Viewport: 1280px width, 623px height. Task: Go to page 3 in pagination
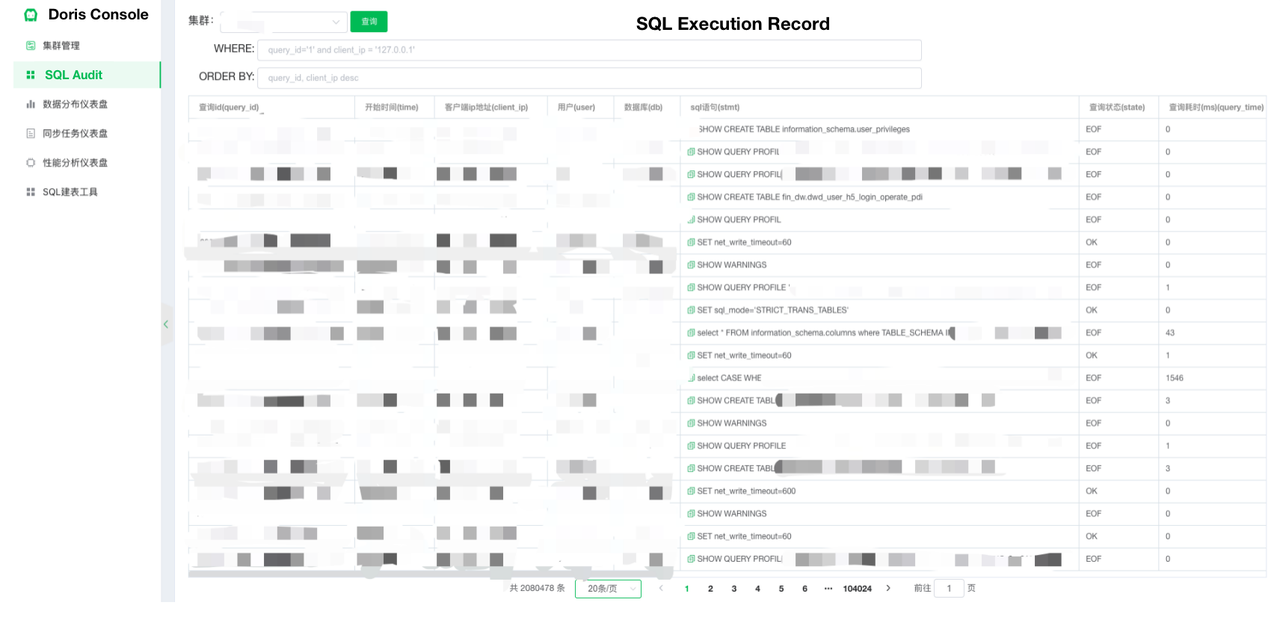(x=734, y=589)
